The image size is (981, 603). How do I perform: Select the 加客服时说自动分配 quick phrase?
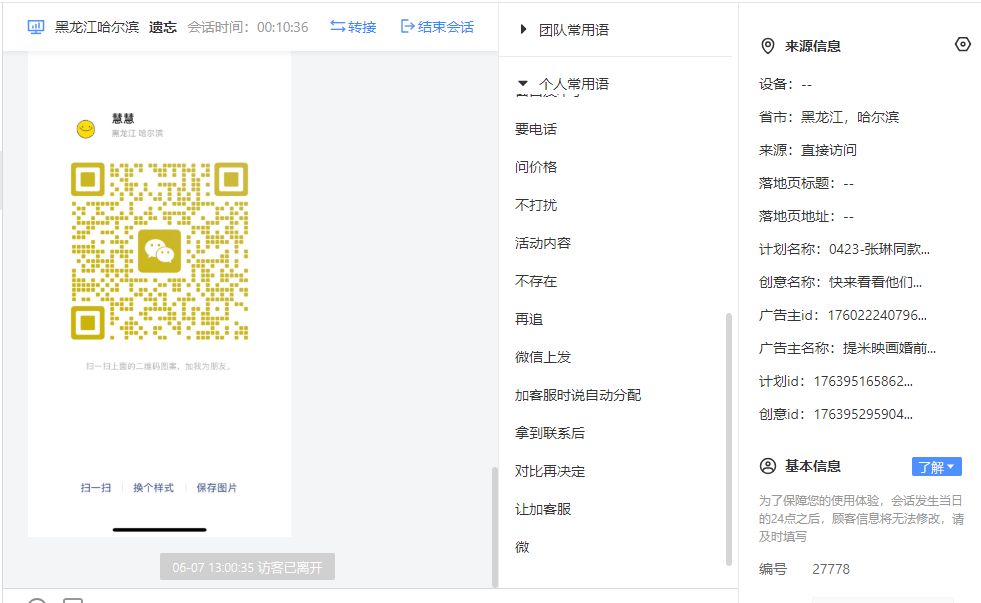pyautogui.click(x=577, y=395)
